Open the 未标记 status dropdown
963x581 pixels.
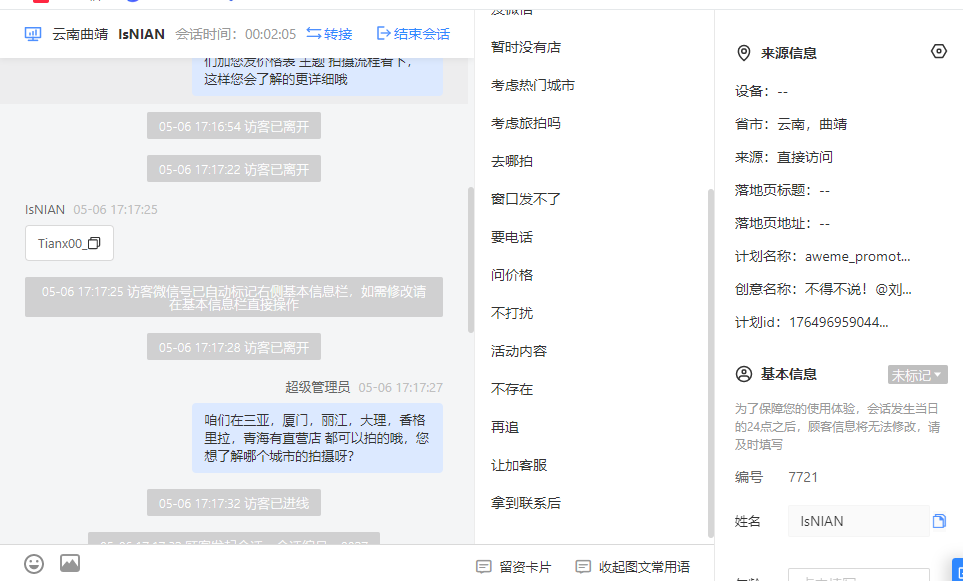pyautogui.click(x=918, y=375)
